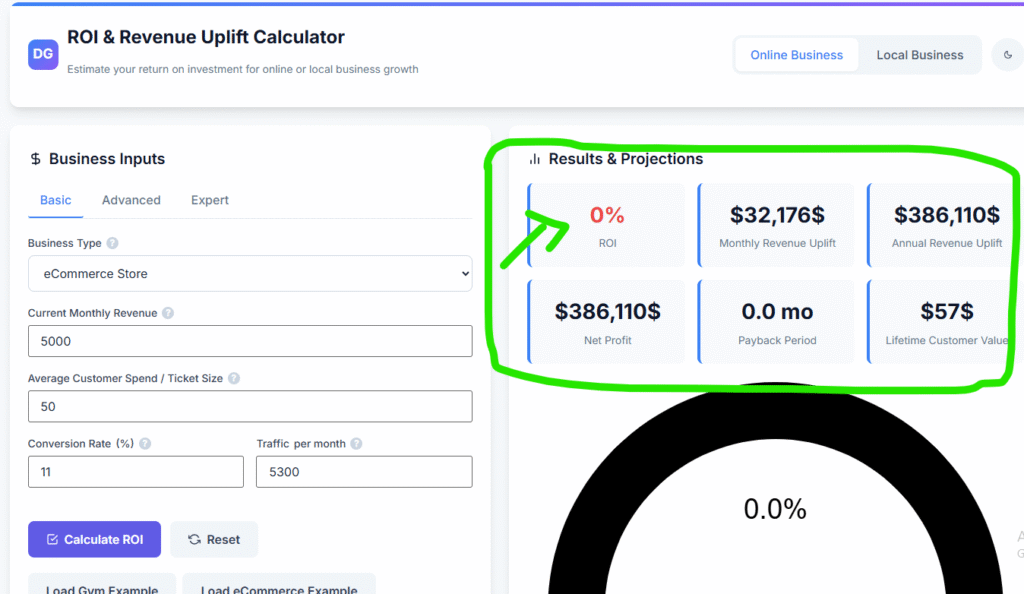Click help icon next to Business Type
Viewport: 1024px width, 594px height.
112,243
